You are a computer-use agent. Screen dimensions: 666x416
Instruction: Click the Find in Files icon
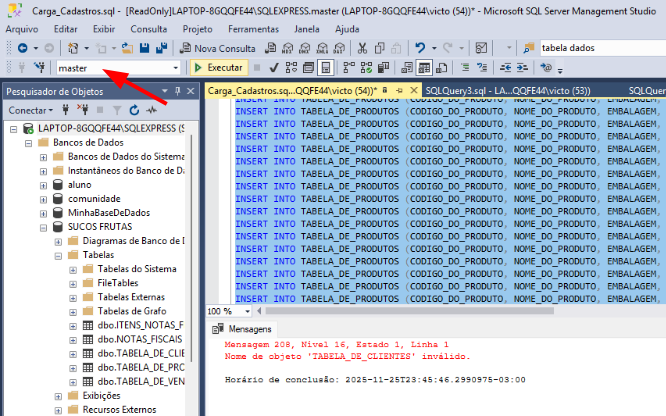pos(529,48)
